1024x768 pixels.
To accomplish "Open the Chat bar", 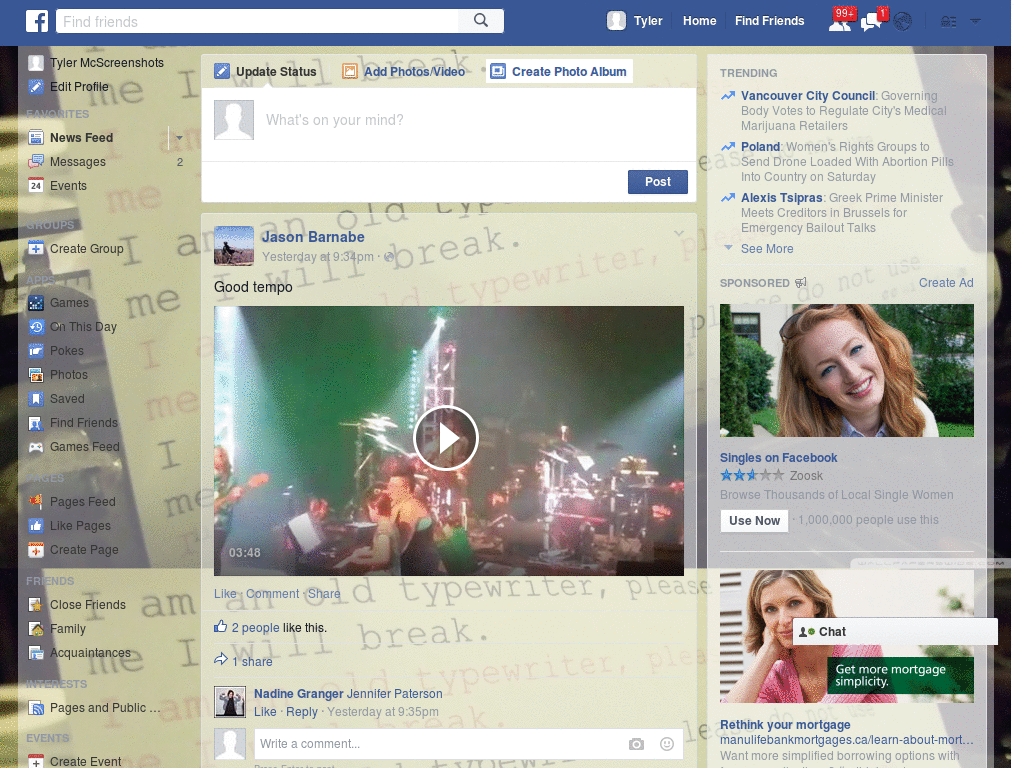I will 895,632.
